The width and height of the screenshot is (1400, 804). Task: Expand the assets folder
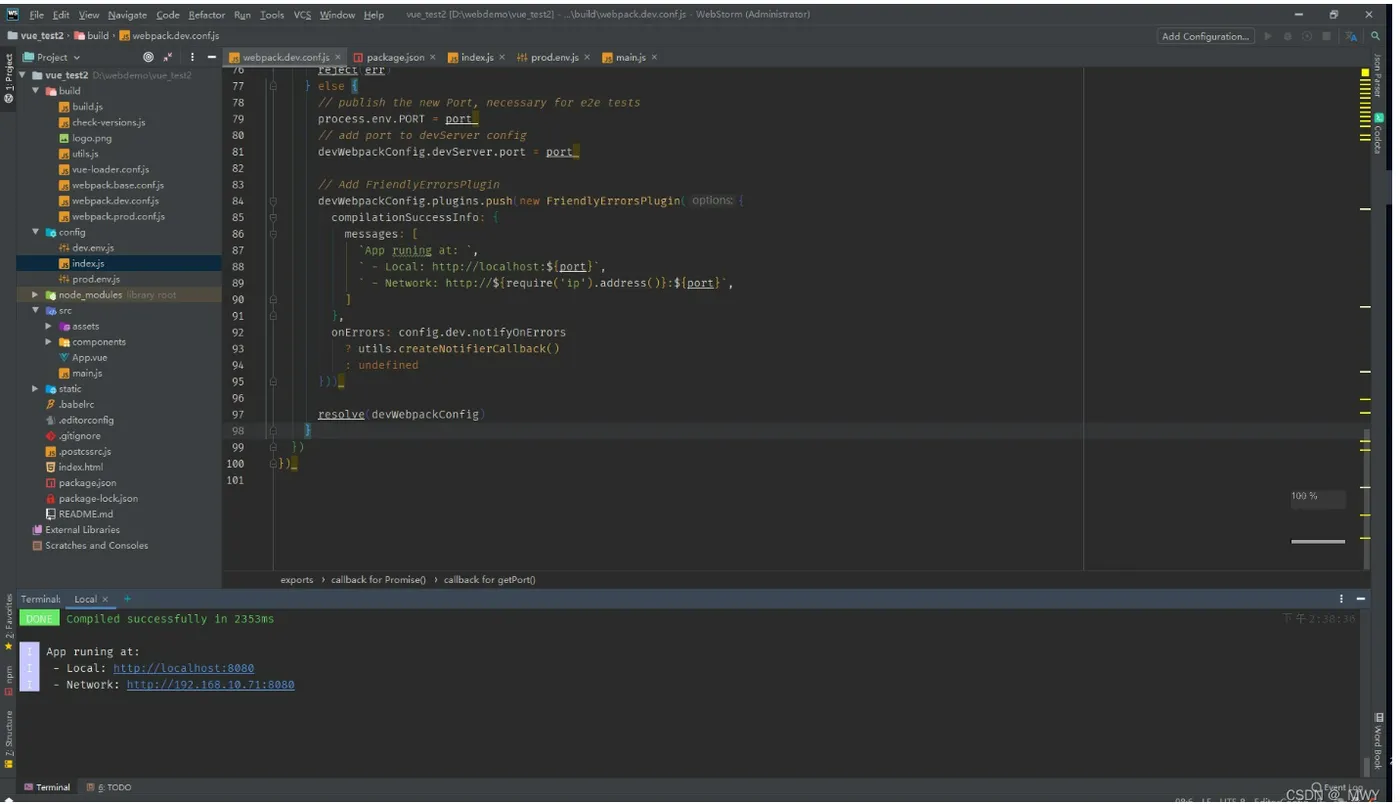[x=49, y=326]
